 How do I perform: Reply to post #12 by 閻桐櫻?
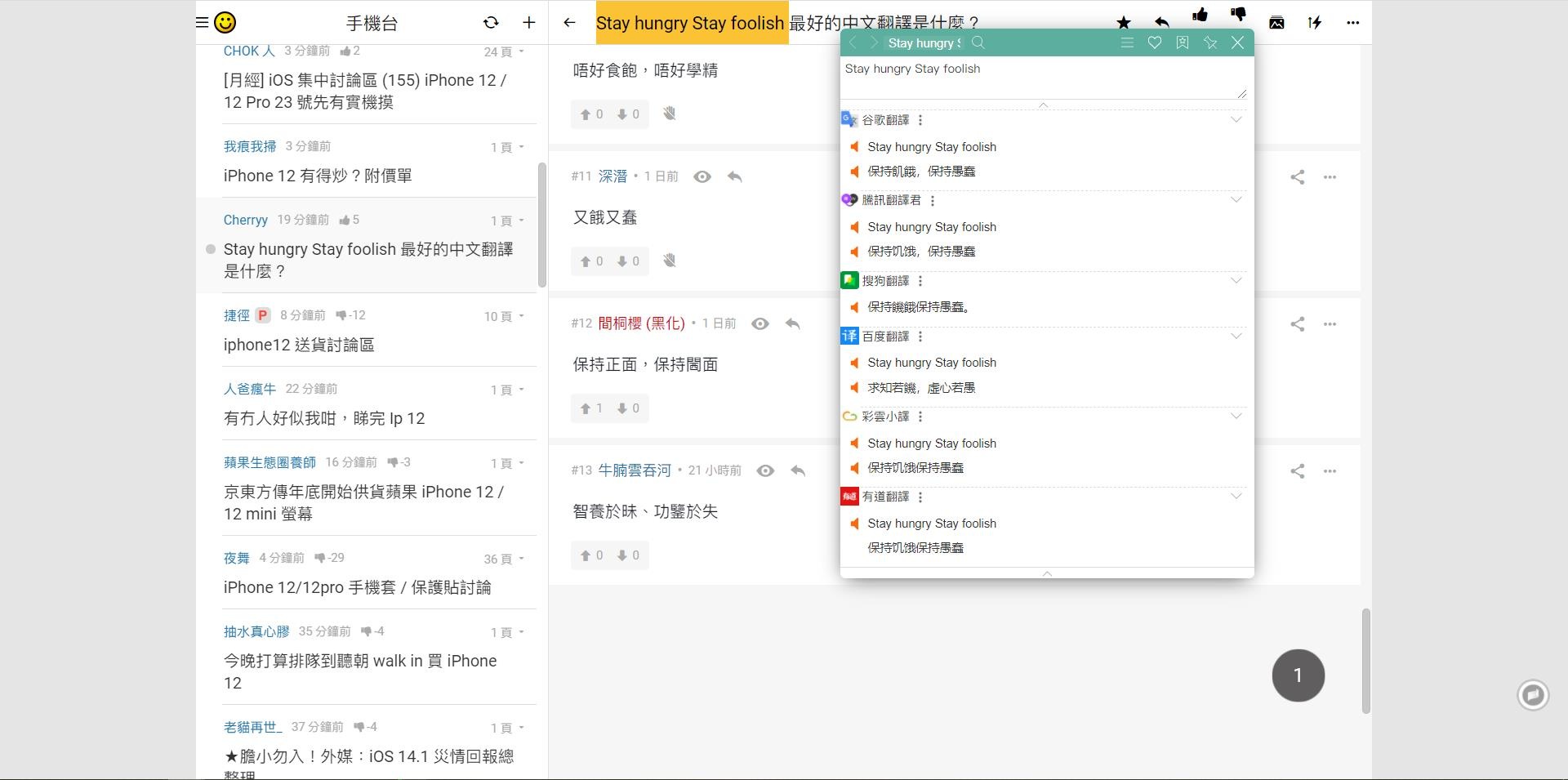pyautogui.click(x=792, y=323)
